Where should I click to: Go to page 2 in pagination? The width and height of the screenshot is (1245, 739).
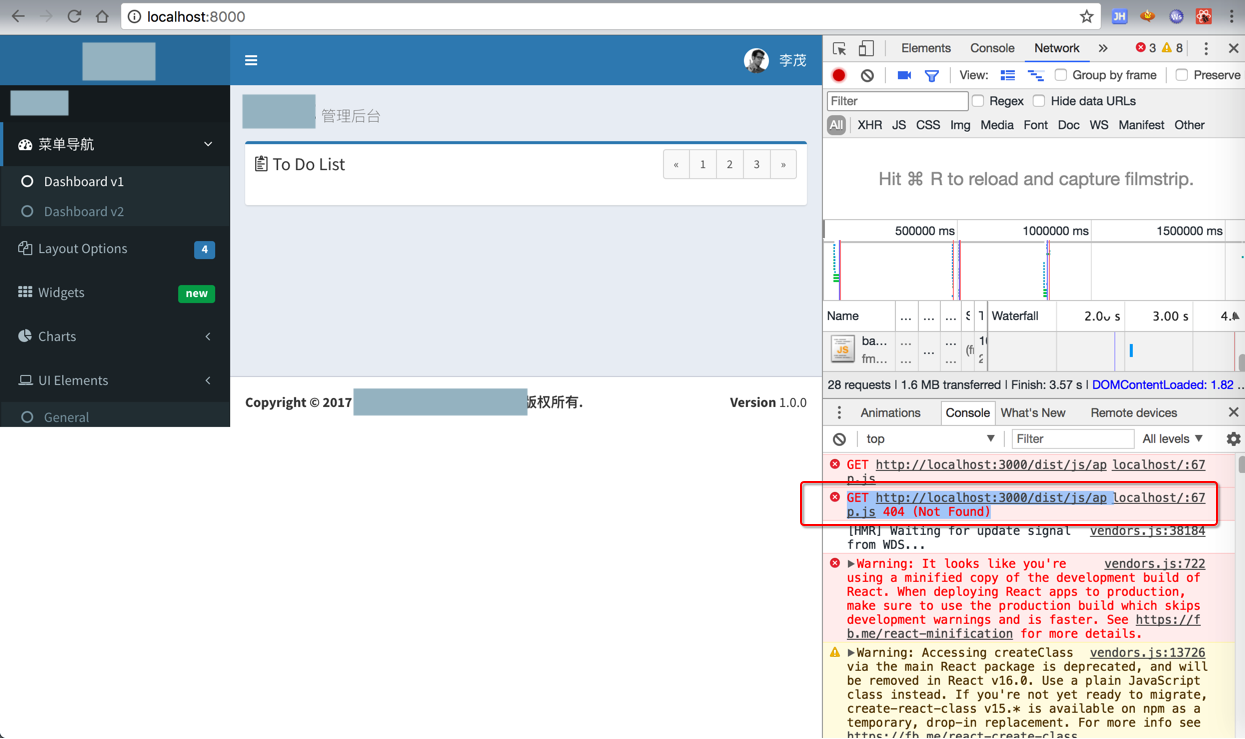[x=730, y=165]
